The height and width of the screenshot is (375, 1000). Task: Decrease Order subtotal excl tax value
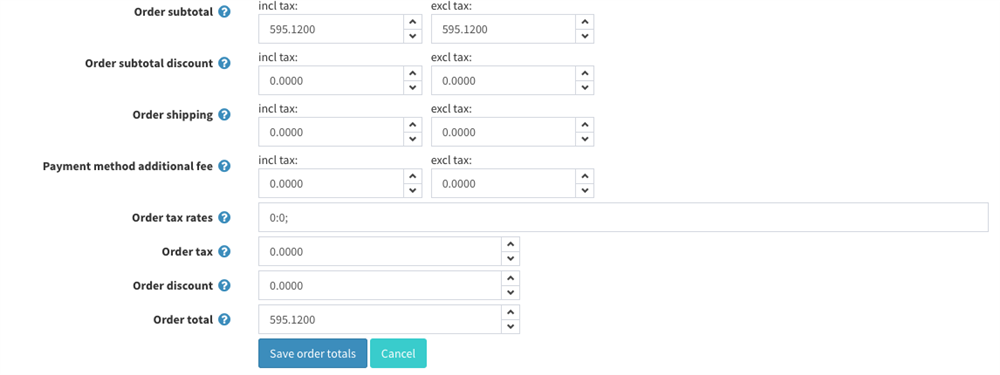pos(584,36)
